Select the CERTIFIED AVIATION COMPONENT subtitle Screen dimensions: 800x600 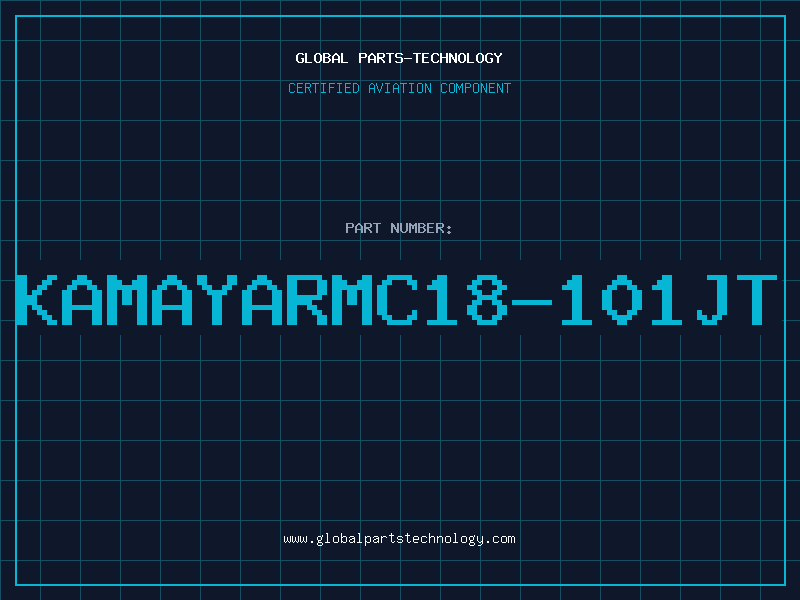[399, 88]
